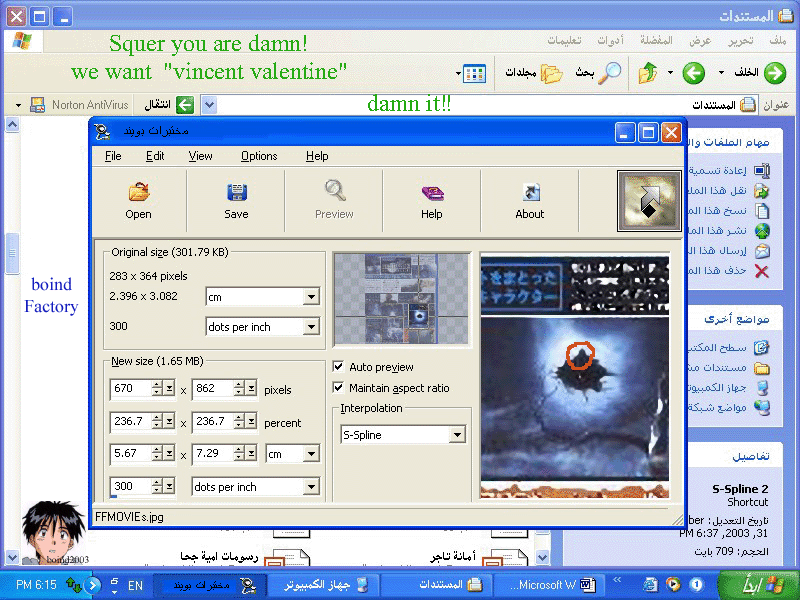Image resolution: width=800 pixels, height=600 pixels.
Task: Click the navigator thumbnail overview image
Action: click(x=402, y=299)
